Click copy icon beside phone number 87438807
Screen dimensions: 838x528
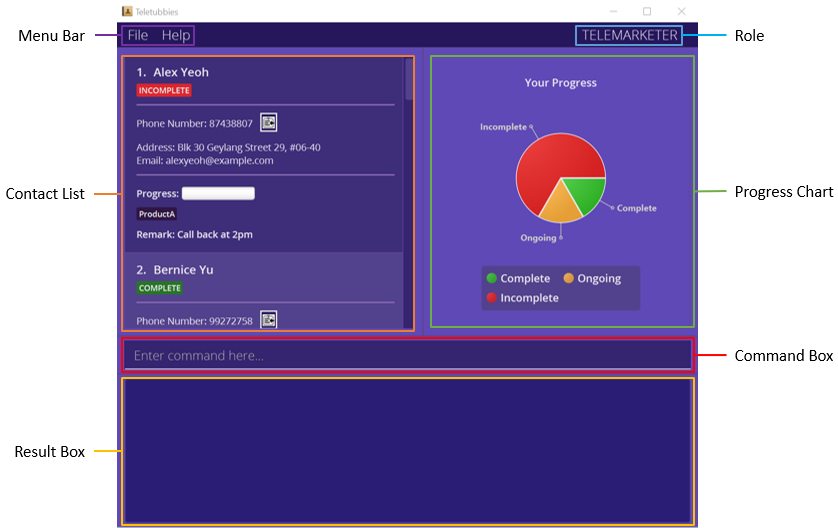268,122
